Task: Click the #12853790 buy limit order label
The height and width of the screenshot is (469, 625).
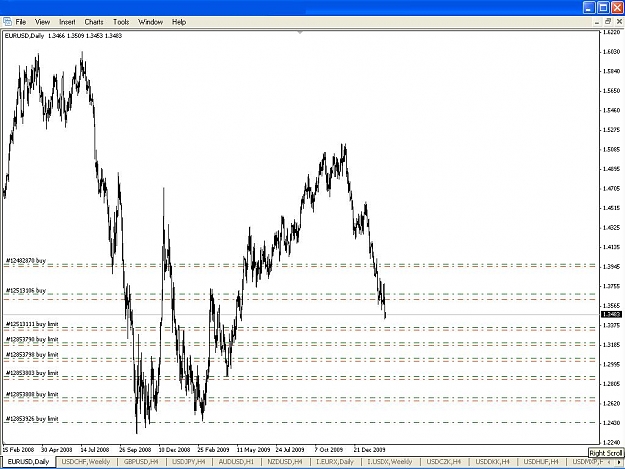Action: (x=32, y=339)
